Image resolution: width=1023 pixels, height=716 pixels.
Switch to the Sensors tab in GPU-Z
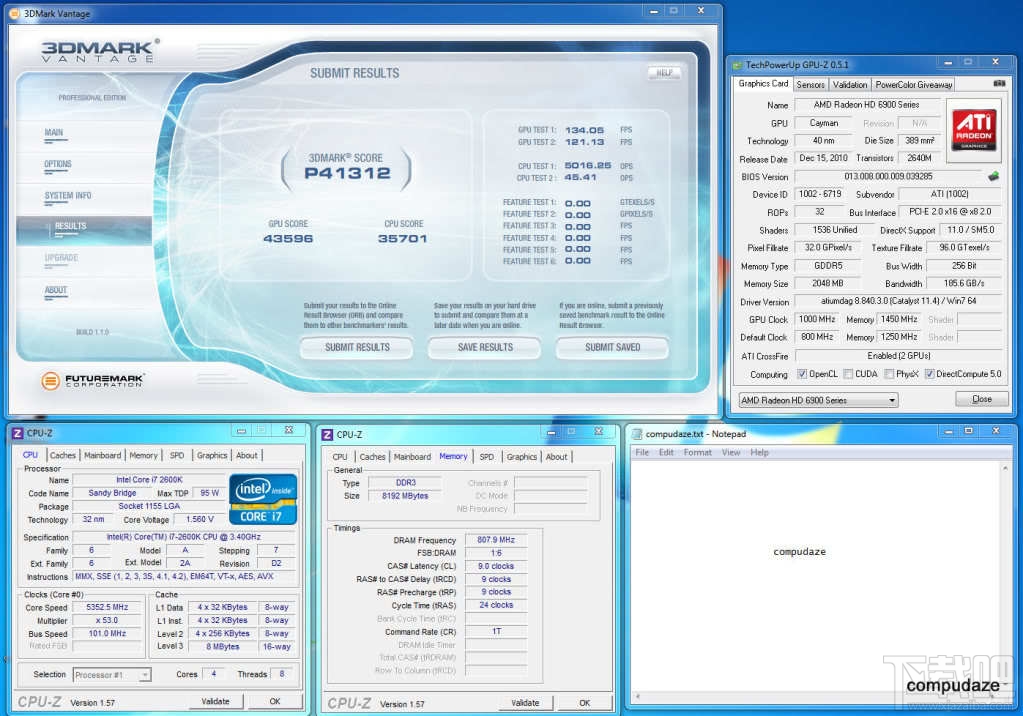(x=810, y=85)
